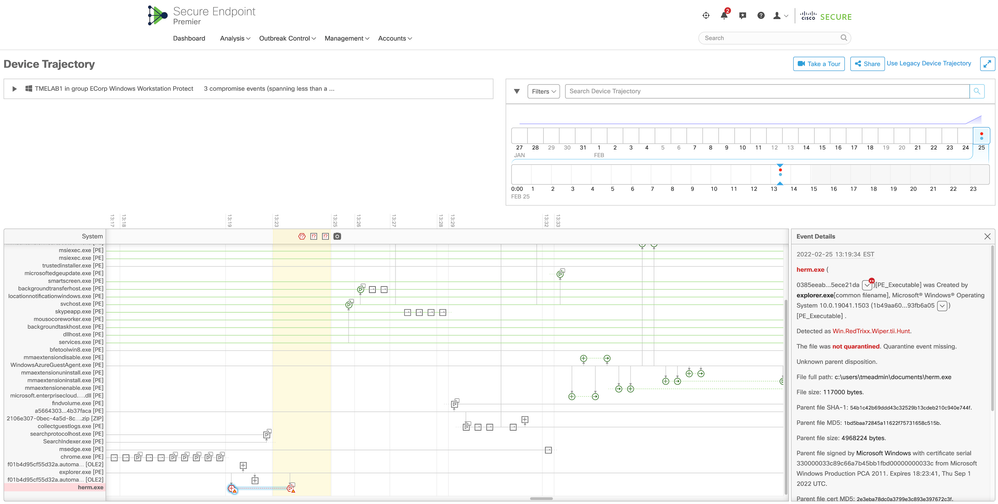Click the 3 compromise events summary text
The width and height of the screenshot is (998, 504).
tap(269, 89)
